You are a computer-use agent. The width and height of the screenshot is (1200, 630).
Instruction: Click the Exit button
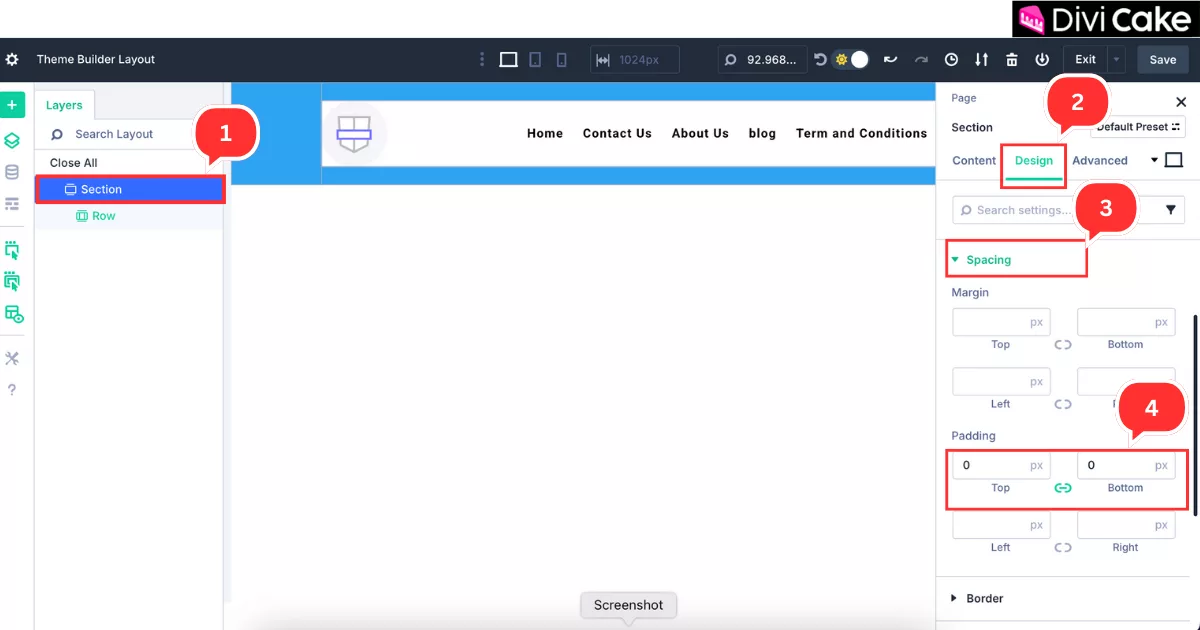1085,60
